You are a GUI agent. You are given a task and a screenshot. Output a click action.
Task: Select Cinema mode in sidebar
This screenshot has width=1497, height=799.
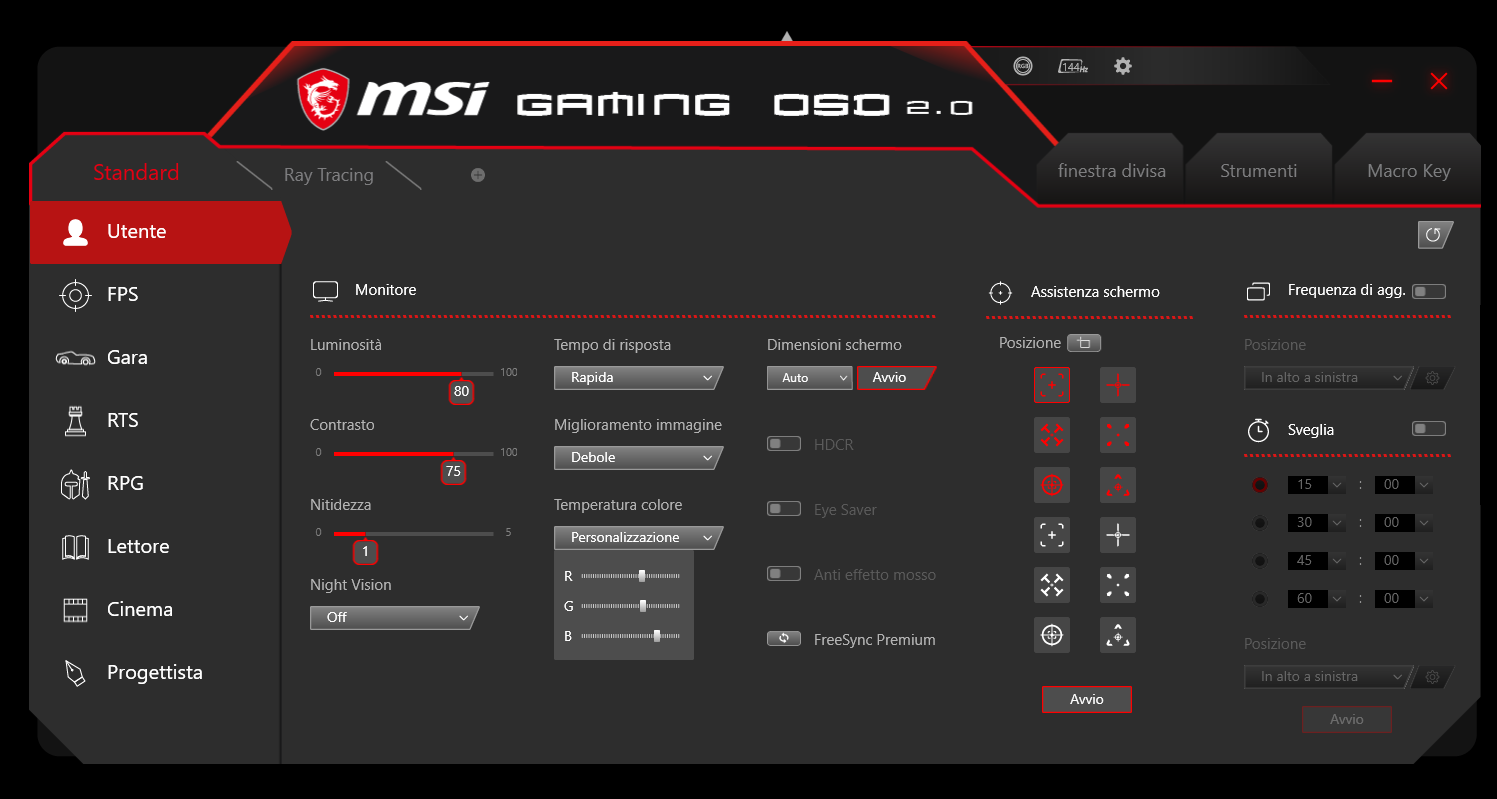coord(155,610)
